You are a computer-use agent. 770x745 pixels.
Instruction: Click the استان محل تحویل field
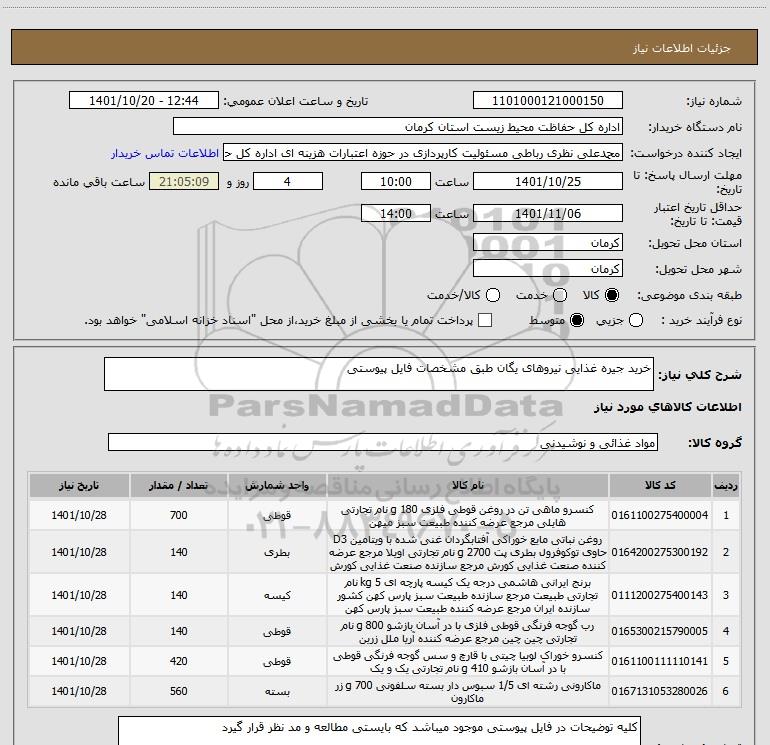[548, 243]
